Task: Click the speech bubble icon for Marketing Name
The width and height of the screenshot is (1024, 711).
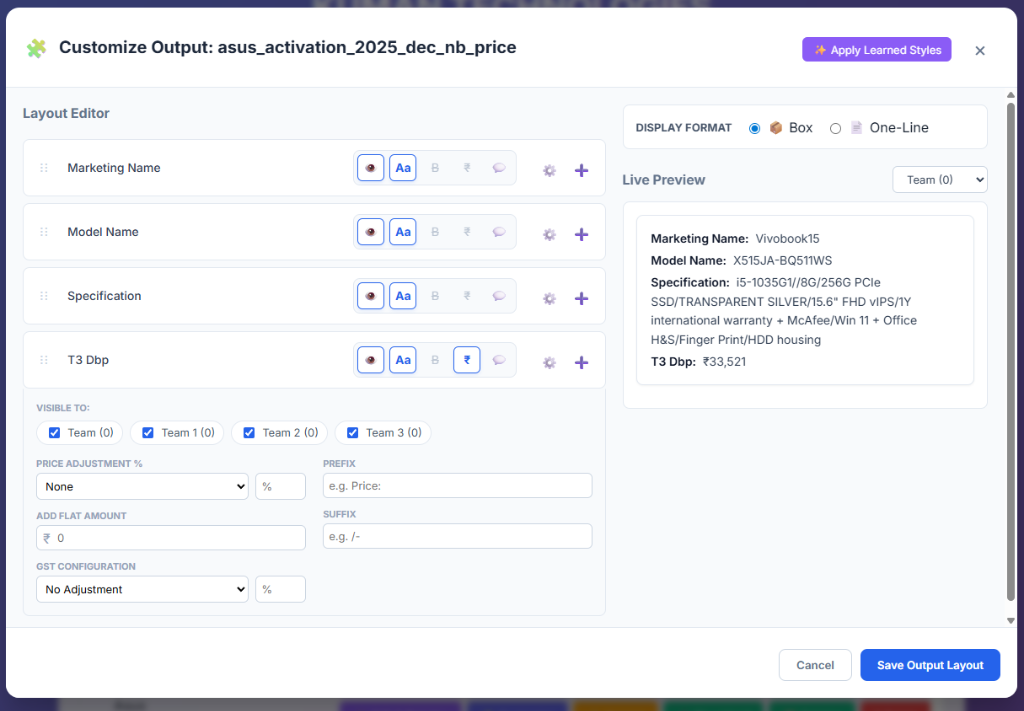Action: click(x=499, y=167)
